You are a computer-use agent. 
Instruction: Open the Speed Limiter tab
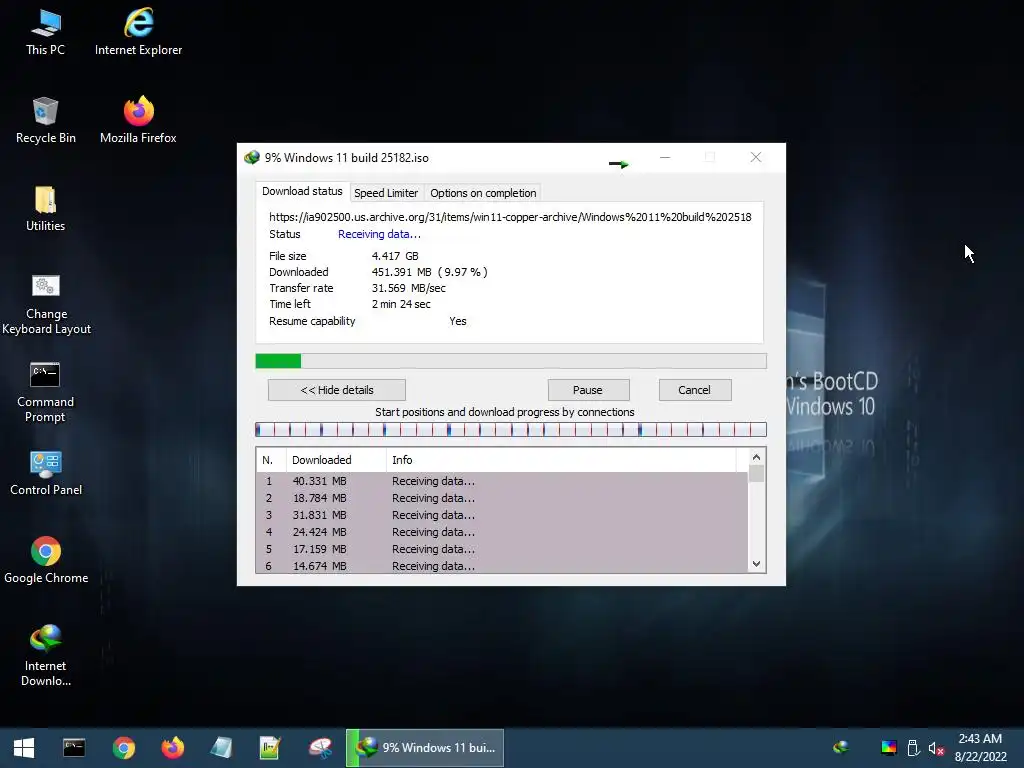tap(386, 193)
